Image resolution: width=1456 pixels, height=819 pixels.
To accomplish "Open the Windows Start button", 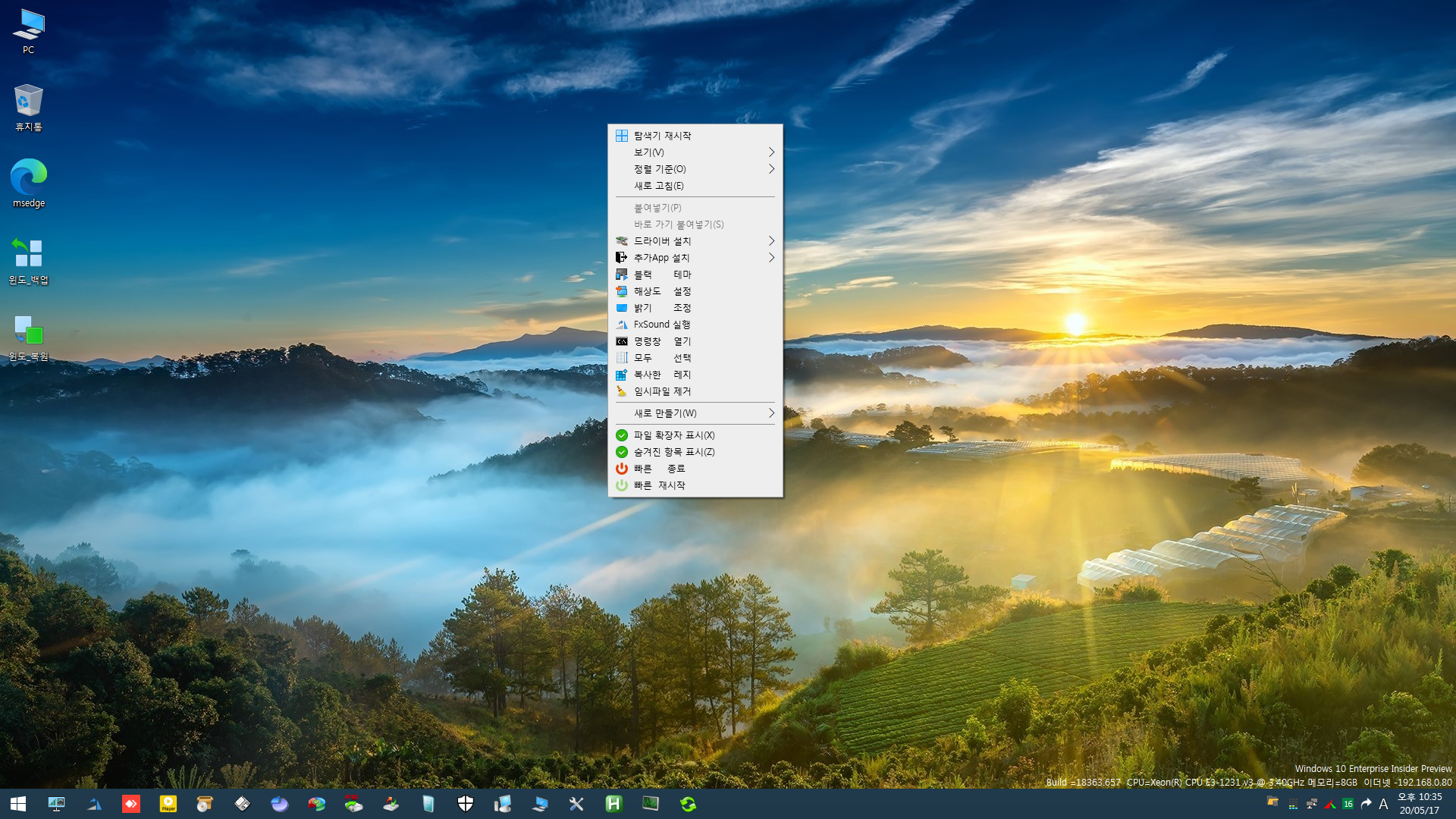I will [18, 804].
